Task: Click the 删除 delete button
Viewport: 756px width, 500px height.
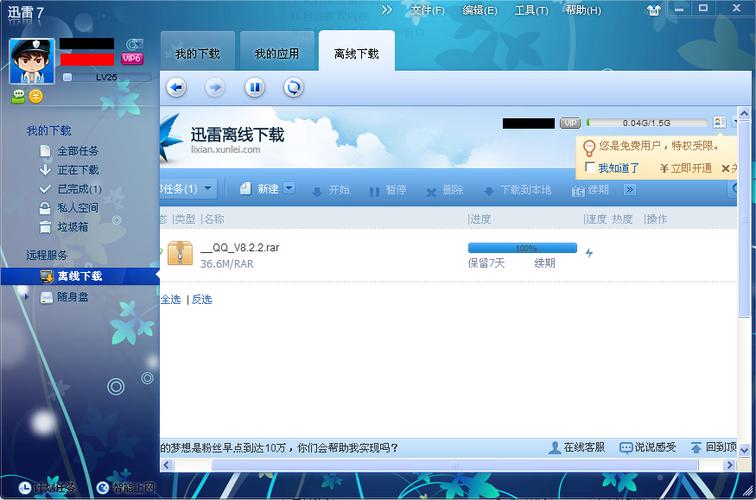Action: click(445, 190)
